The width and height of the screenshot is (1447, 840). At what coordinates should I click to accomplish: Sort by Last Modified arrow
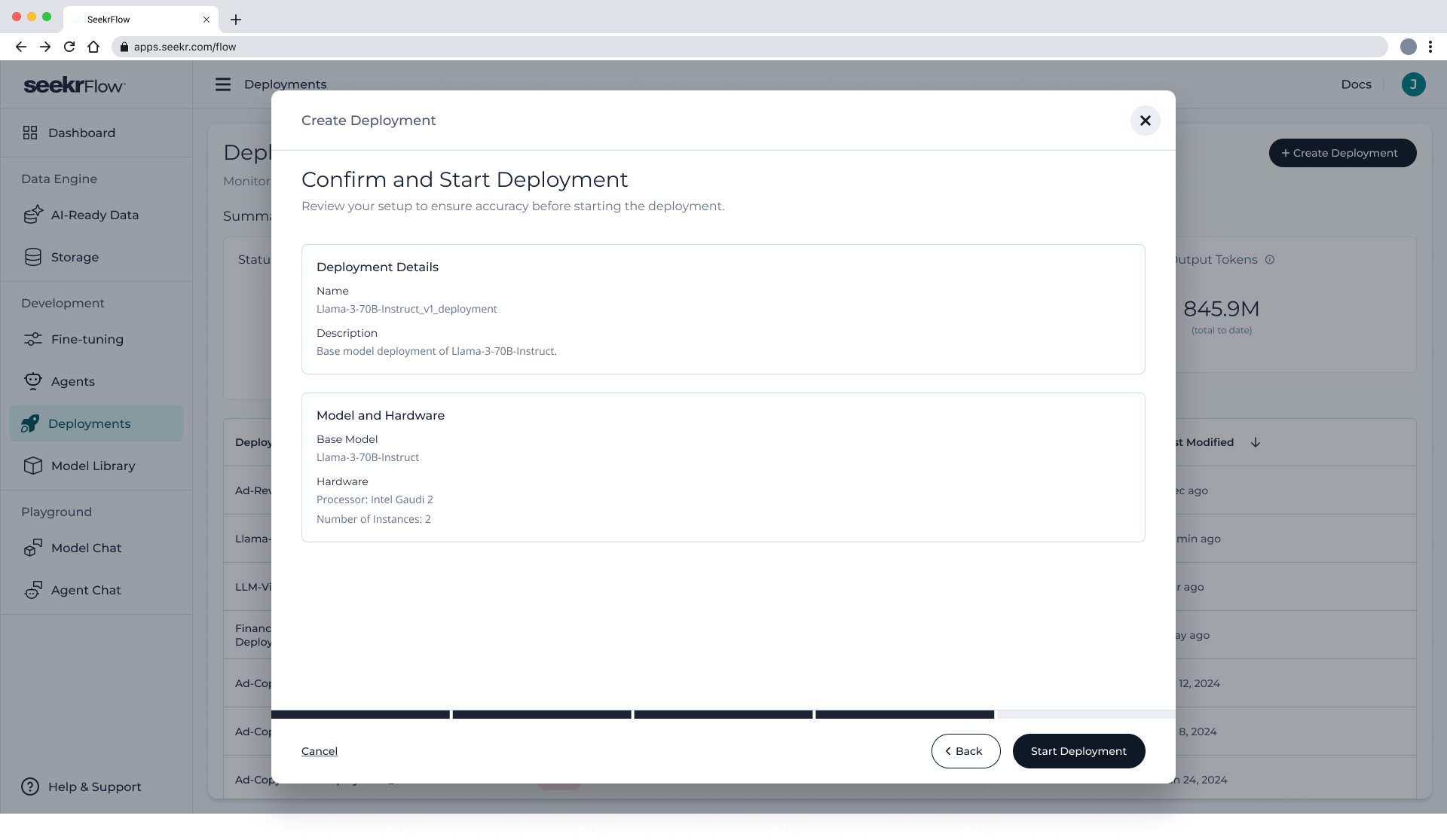point(1256,442)
